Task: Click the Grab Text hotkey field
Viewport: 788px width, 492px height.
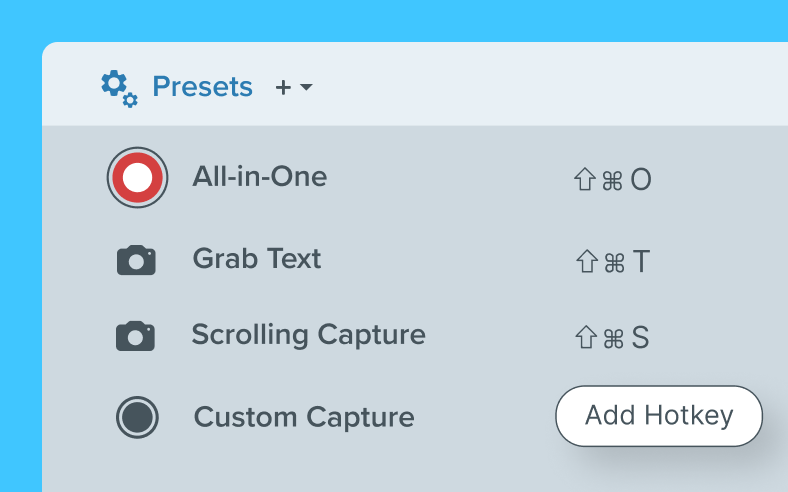Action: [612, 262]
